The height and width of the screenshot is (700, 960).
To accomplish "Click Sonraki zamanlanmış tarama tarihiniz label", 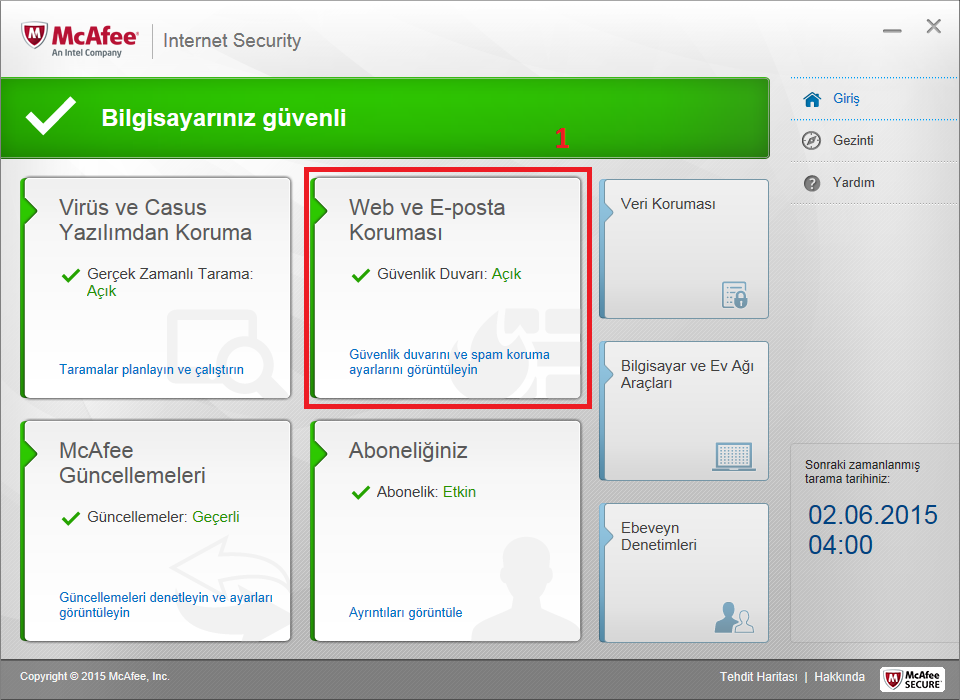I will point(862,472).
